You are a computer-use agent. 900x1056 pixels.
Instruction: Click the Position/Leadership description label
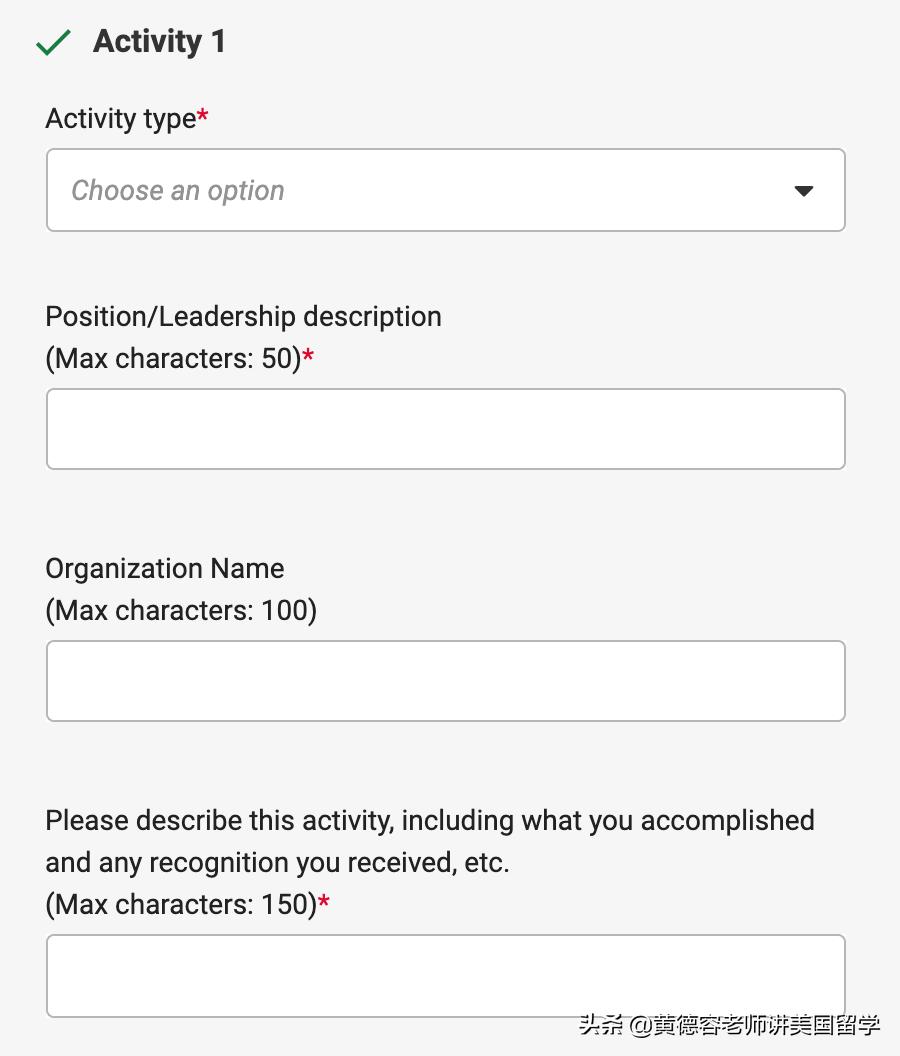point(243,316)
